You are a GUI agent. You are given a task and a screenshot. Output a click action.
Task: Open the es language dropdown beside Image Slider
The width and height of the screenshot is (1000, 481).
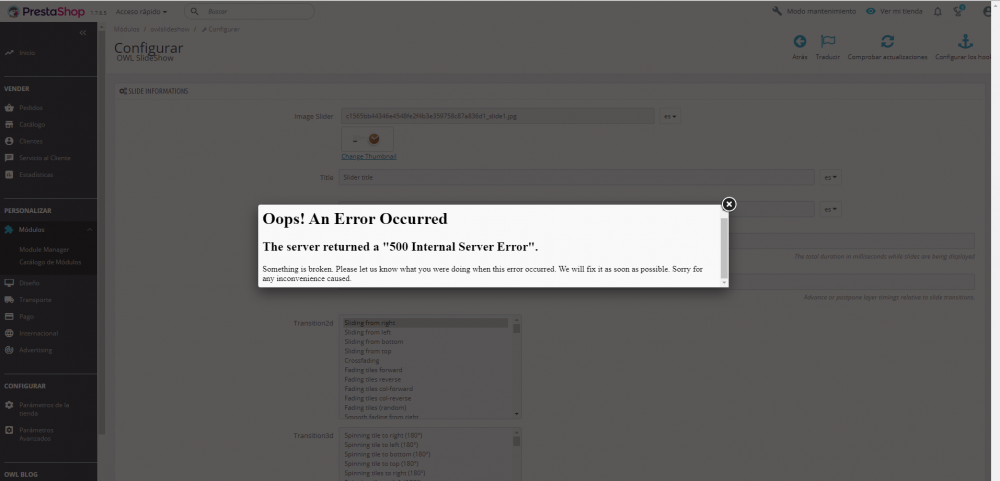tap(670, 117)
